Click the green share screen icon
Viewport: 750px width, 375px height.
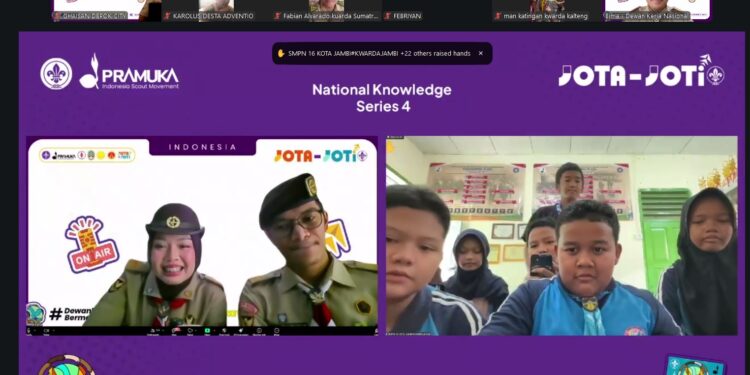point(207,331)
